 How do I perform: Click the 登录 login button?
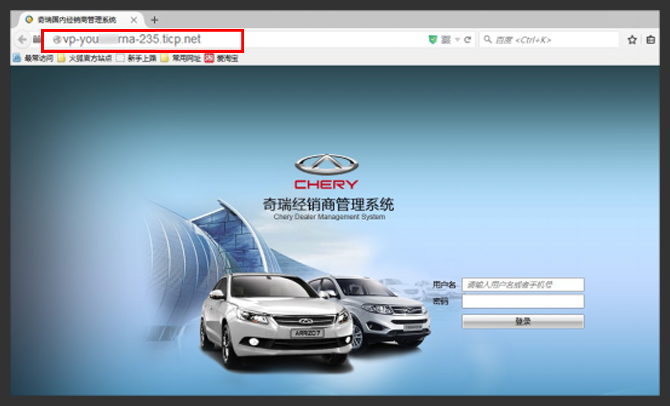[522, 321]
